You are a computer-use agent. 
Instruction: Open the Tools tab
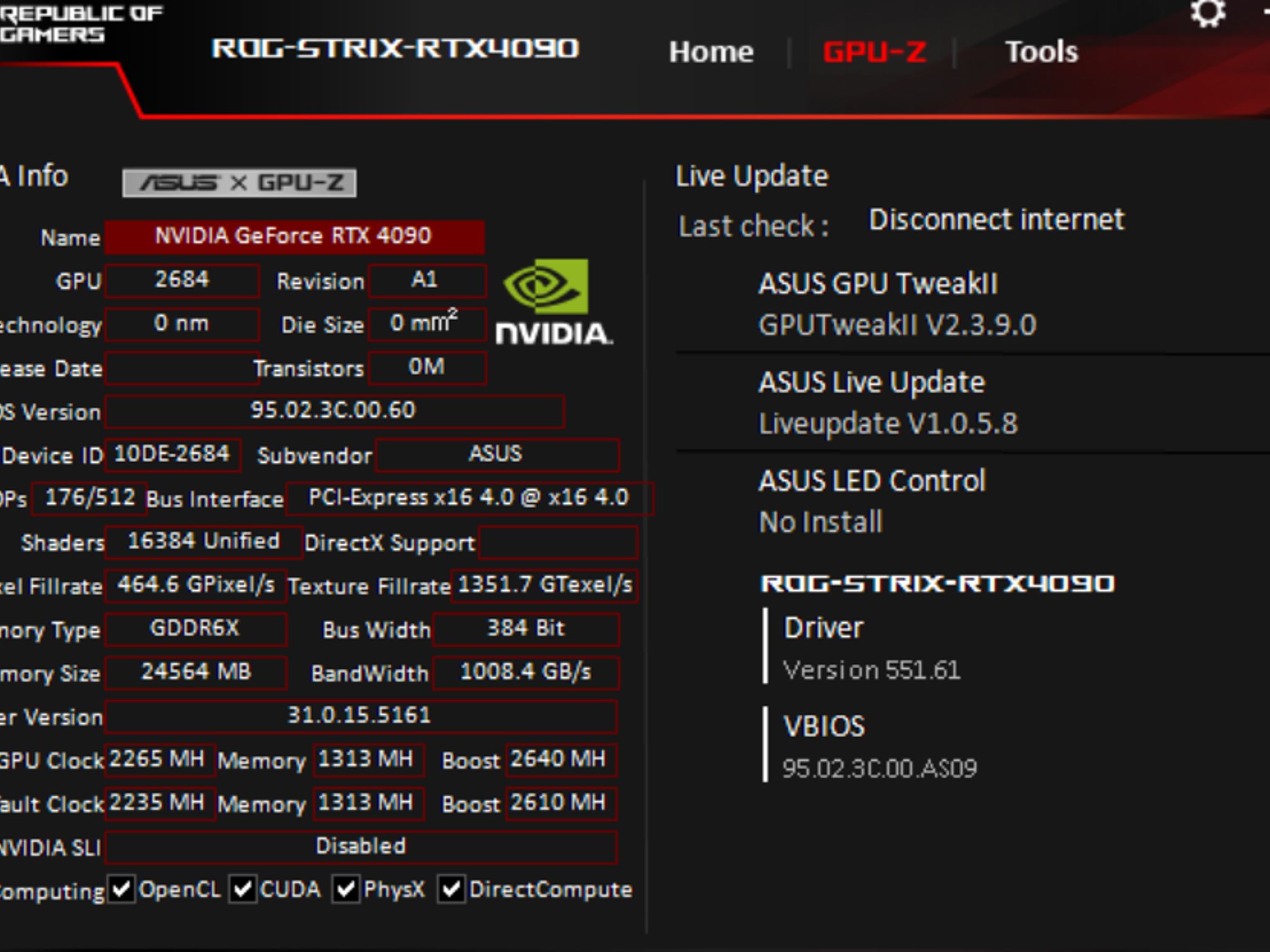pos(1042,52)
